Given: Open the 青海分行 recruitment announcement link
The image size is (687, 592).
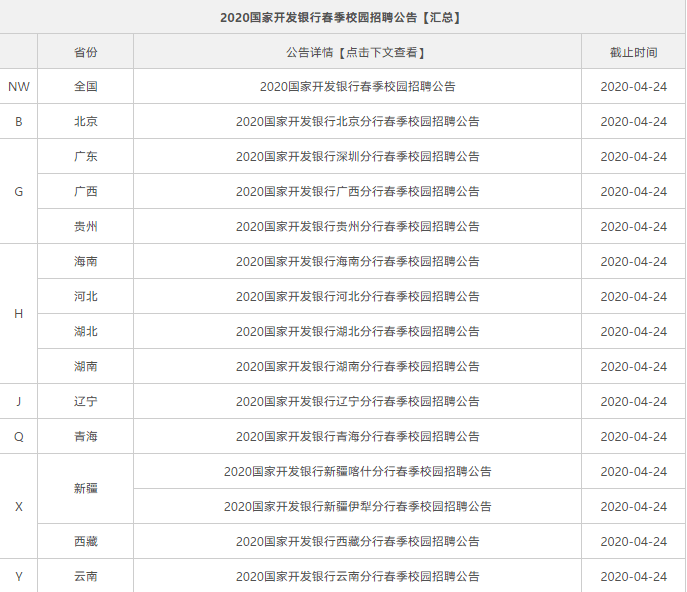Looking at the screenshot, I should pyautogui.click(x=358, y=436).
